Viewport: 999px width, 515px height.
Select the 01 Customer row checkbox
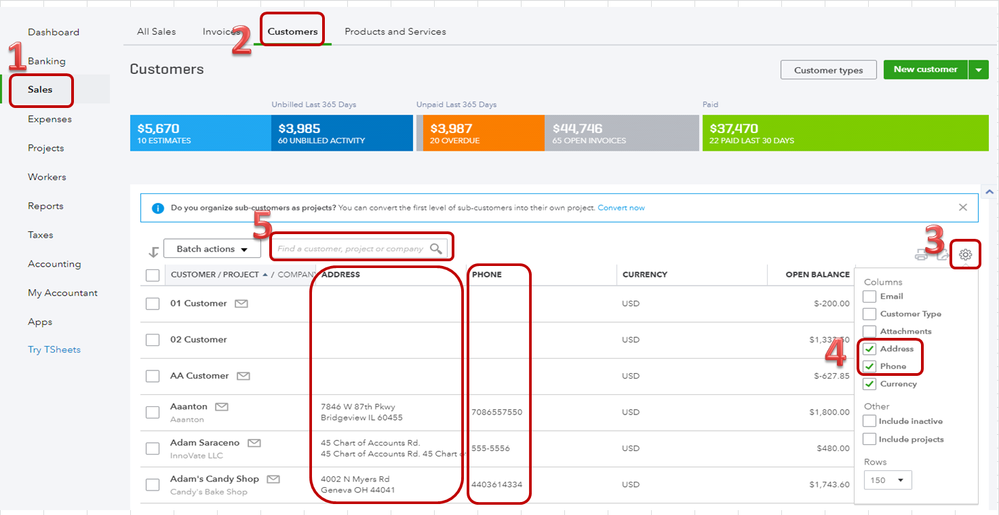(x=152, y=304)
